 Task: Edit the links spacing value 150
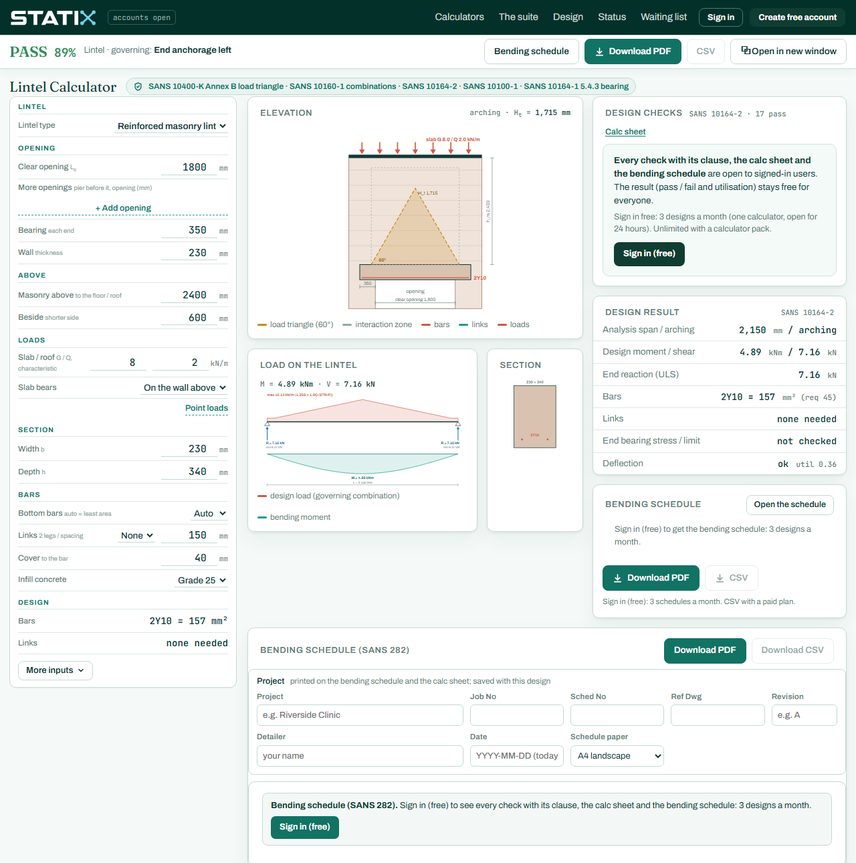(x=189, y=536)
